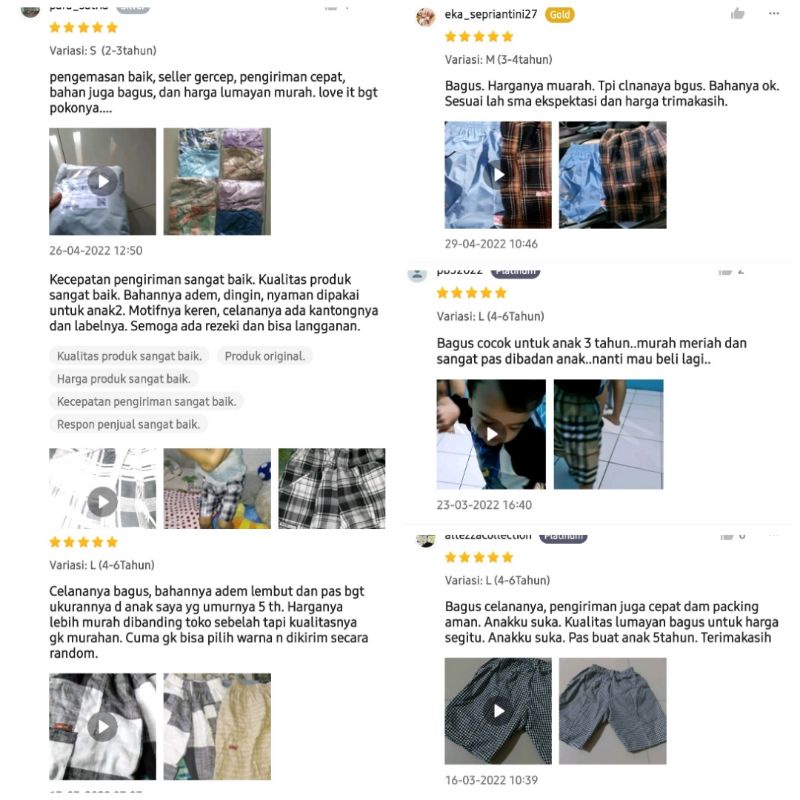Select the "Kecepatan pengiriman sangat baik." tag
The height and width of the screenshot is (800, 800).
146,402
